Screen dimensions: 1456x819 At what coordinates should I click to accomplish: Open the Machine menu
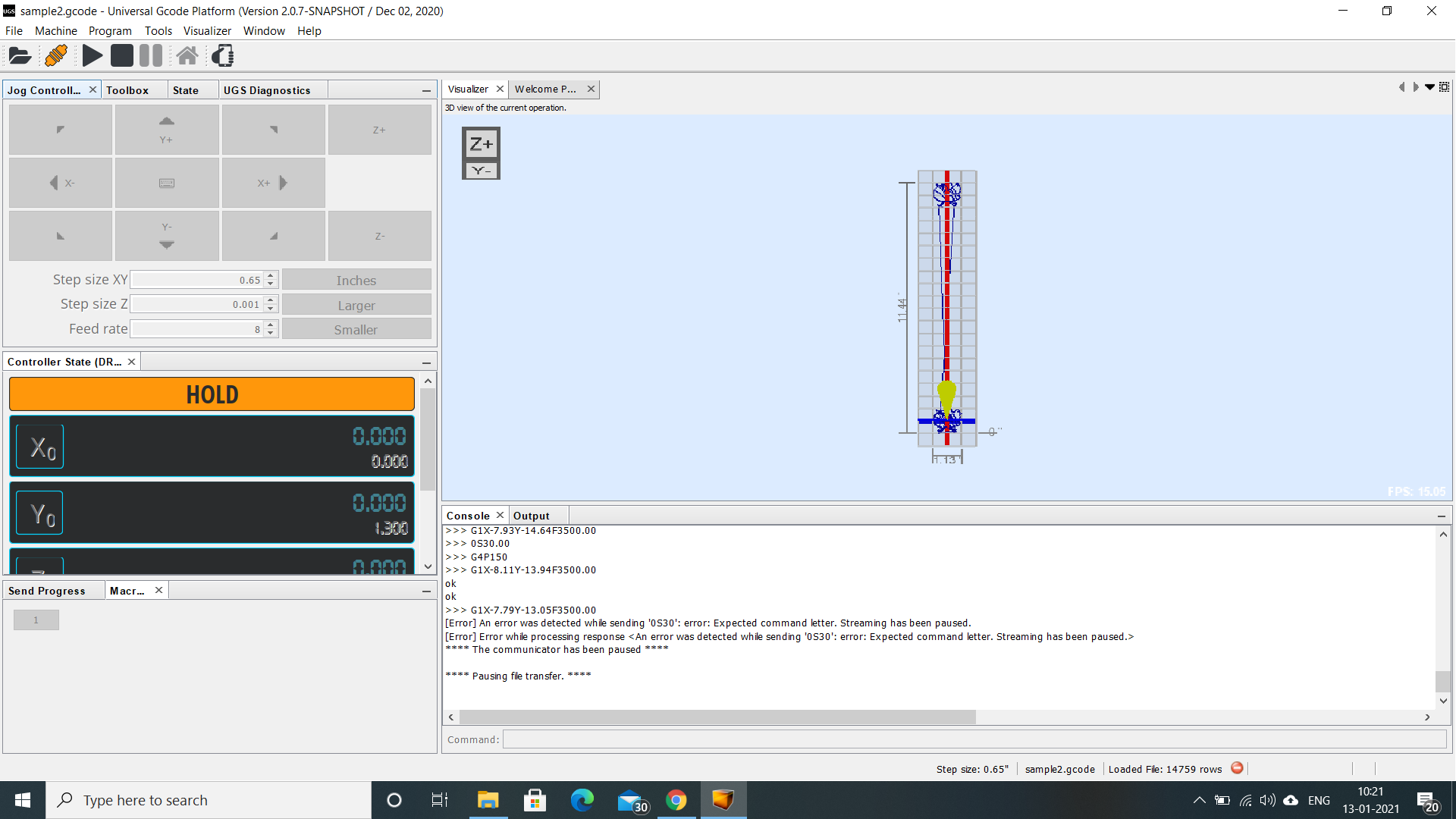point(56,30)
